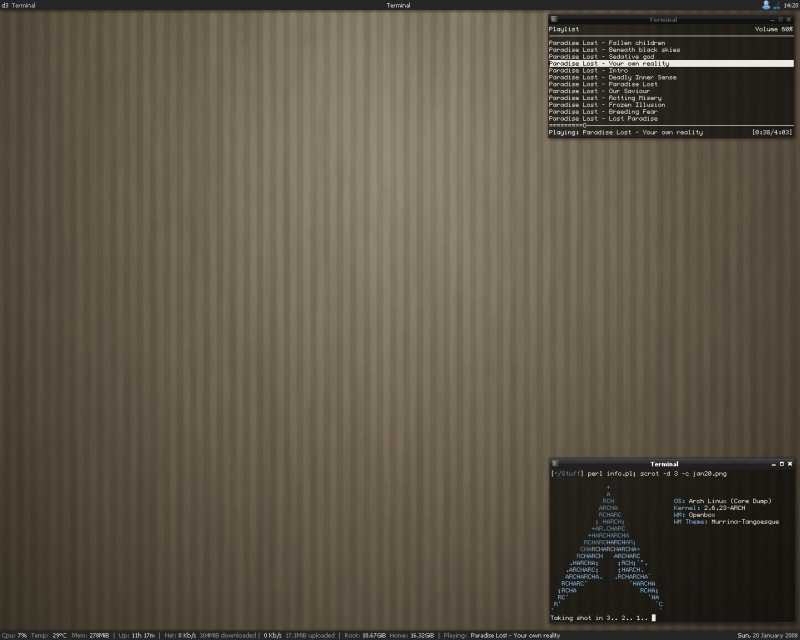
Task: Click the Terminal entry in the top-left panel
Action: (19, 5)
